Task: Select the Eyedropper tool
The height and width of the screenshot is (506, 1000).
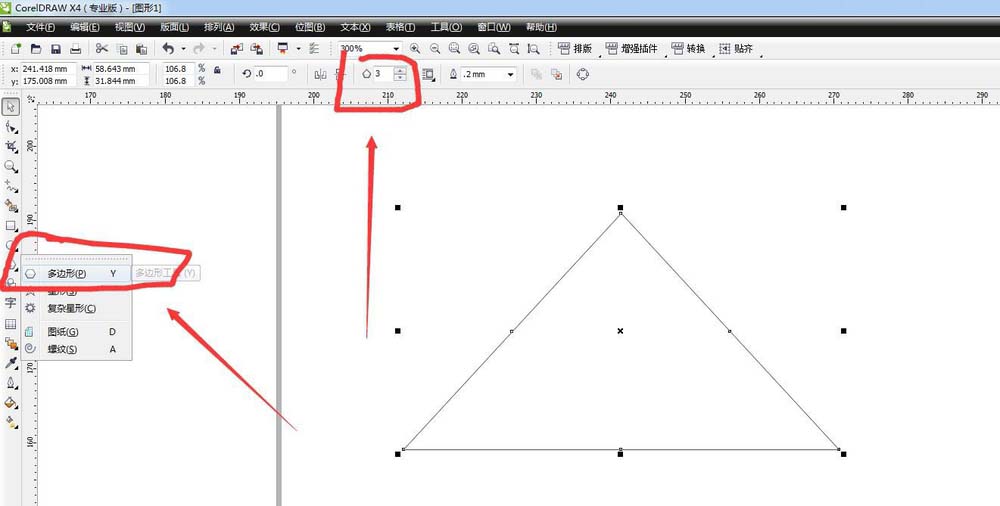Action: tap(11, 364)
